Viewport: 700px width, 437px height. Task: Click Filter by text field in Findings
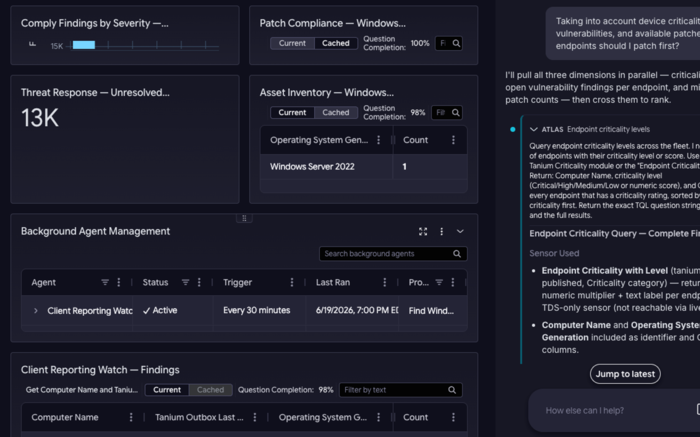point(394,390)
